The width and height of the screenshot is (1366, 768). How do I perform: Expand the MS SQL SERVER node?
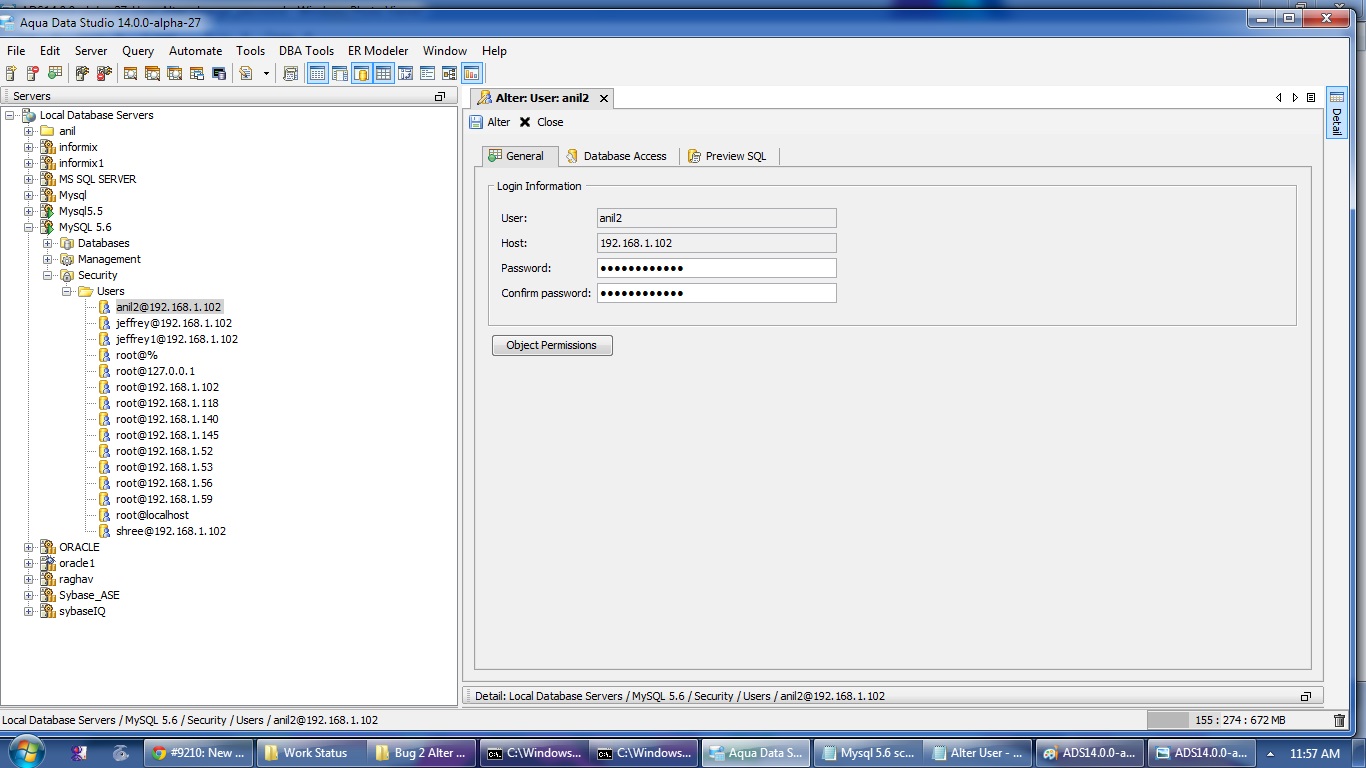29,179
